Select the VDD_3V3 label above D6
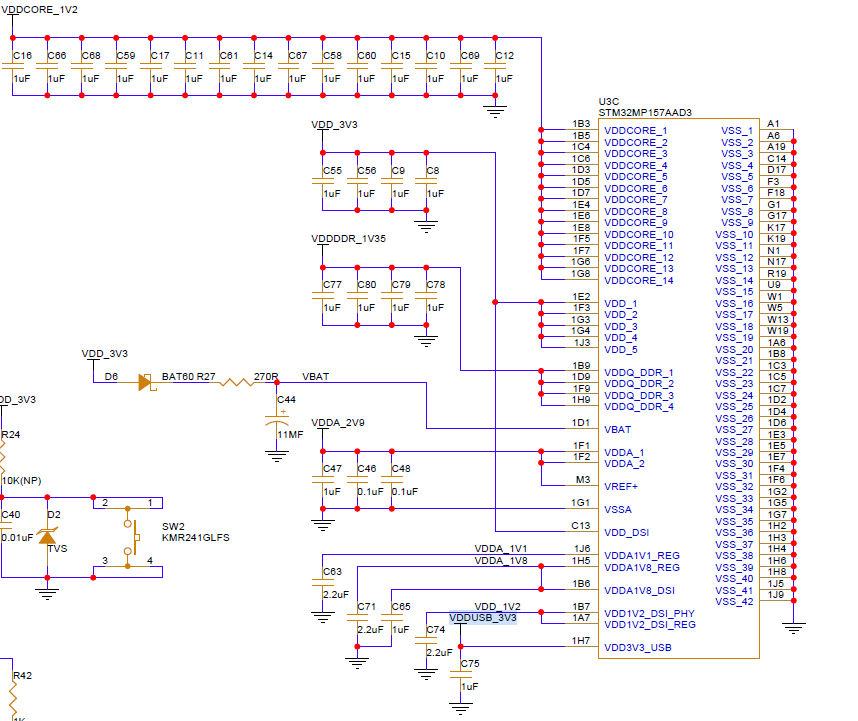Screen dimensions: 858x721 pos(105,353)
